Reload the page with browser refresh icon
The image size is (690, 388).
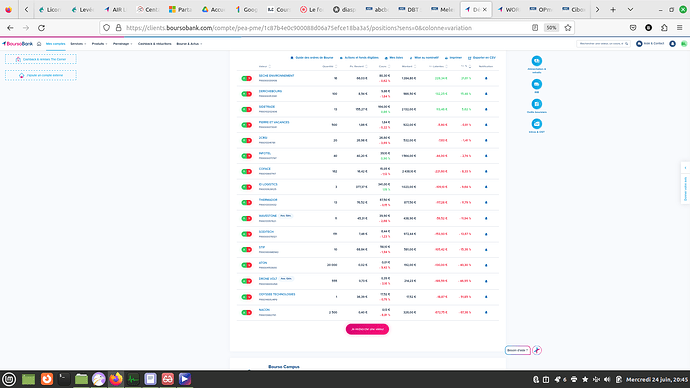click(x=41, y=28)
